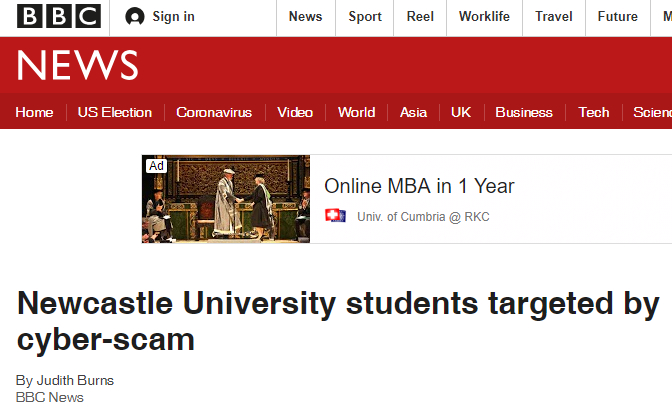Open the Reel section
Viewport: 672px width, 413px height.
click(x=420, y=17)
